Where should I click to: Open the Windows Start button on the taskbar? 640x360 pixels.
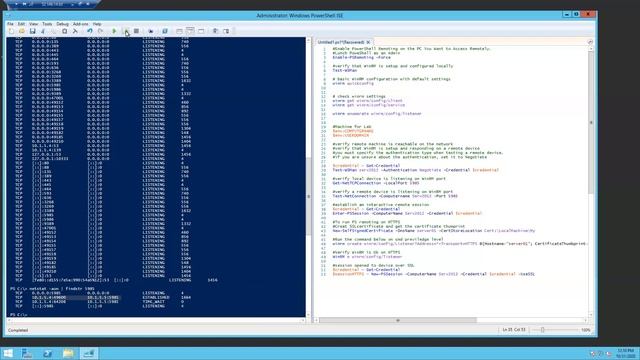pos(8,353)
